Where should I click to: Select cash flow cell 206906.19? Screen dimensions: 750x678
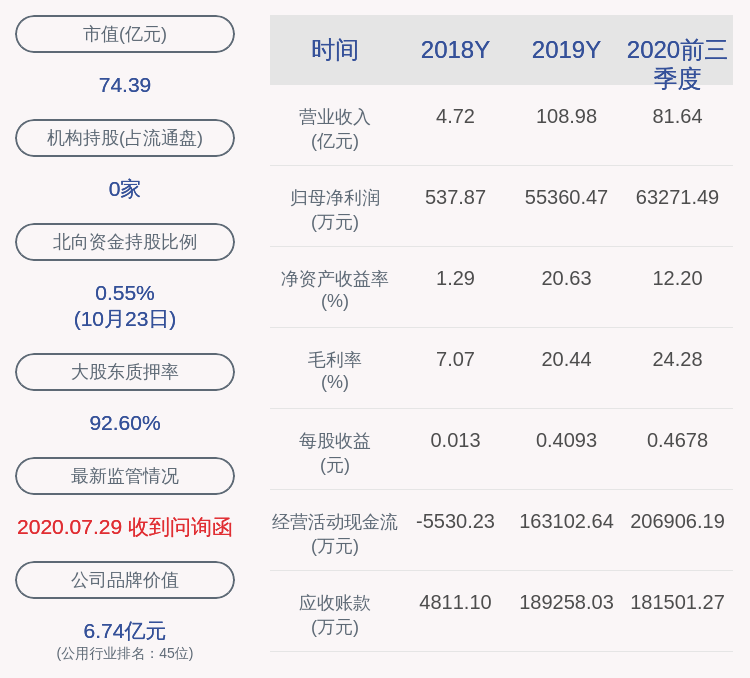click(x=677, y=521)
